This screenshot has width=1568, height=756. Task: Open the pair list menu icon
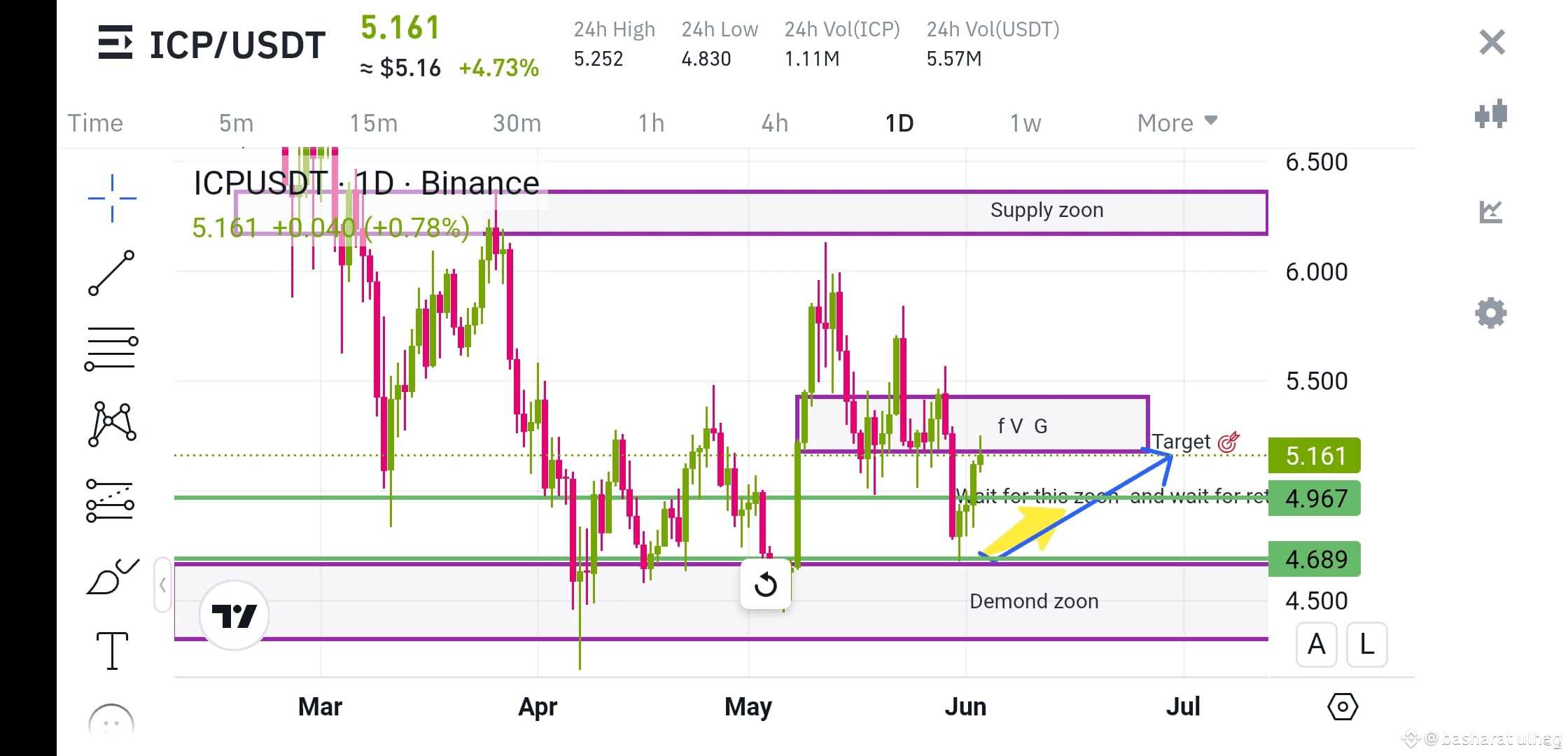115,43
